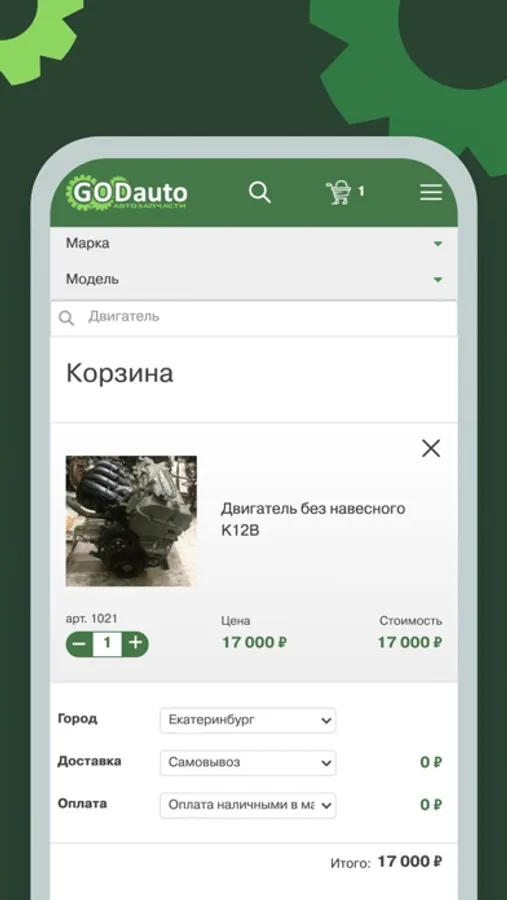Click the magnifier icon in search field
Viewport: 507px width, 900px height.
pos(67,318)
